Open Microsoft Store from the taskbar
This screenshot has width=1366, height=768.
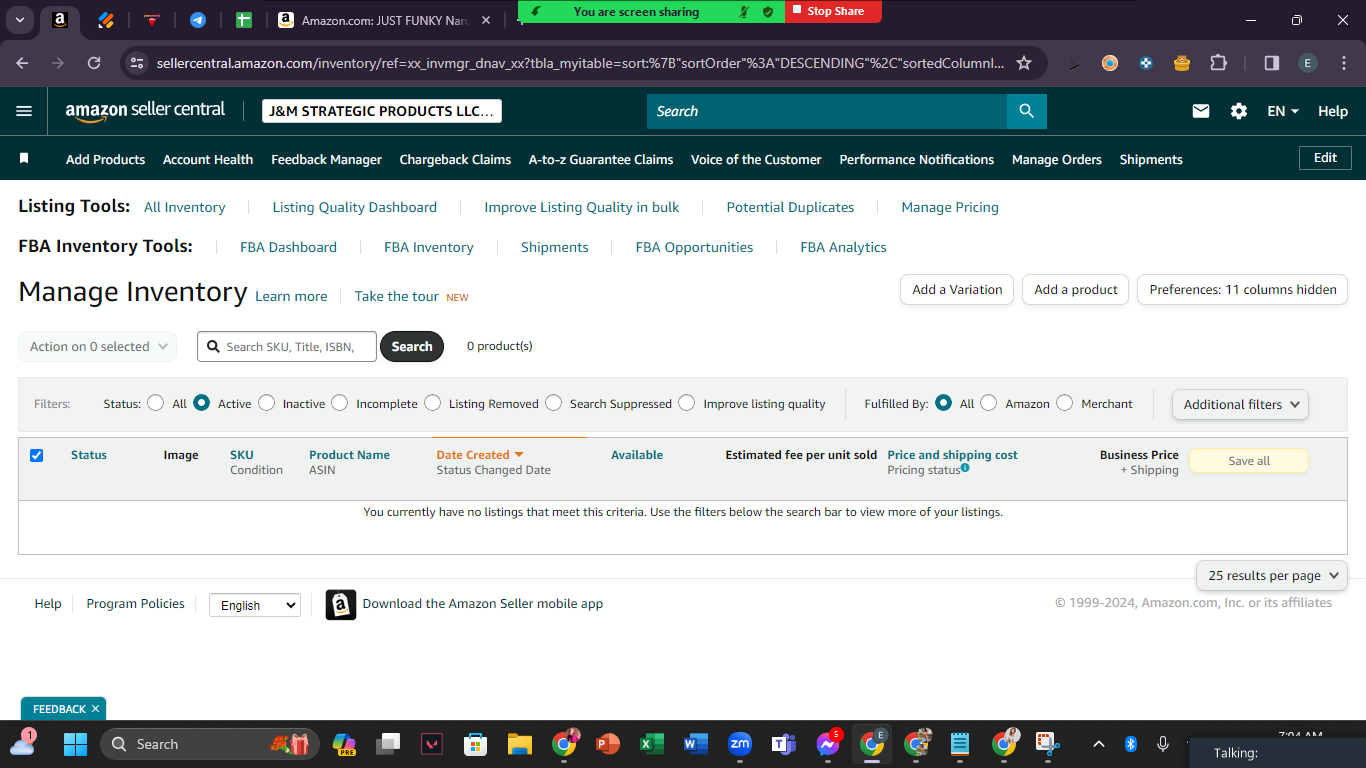pos(475,744)
